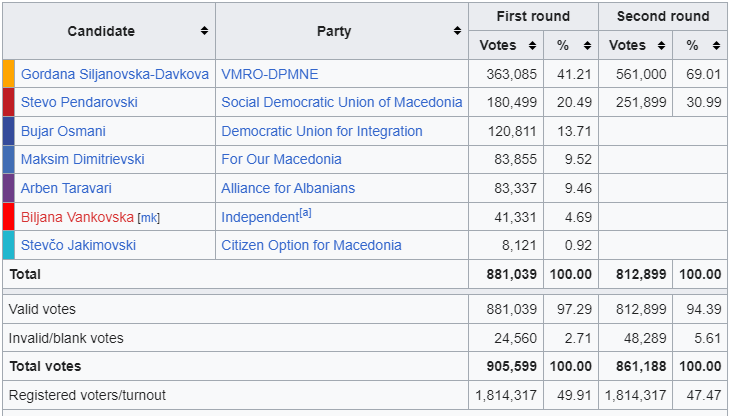
Task: Open Gordana Siljanovska-Davkova's page
Action: [114, 74]
